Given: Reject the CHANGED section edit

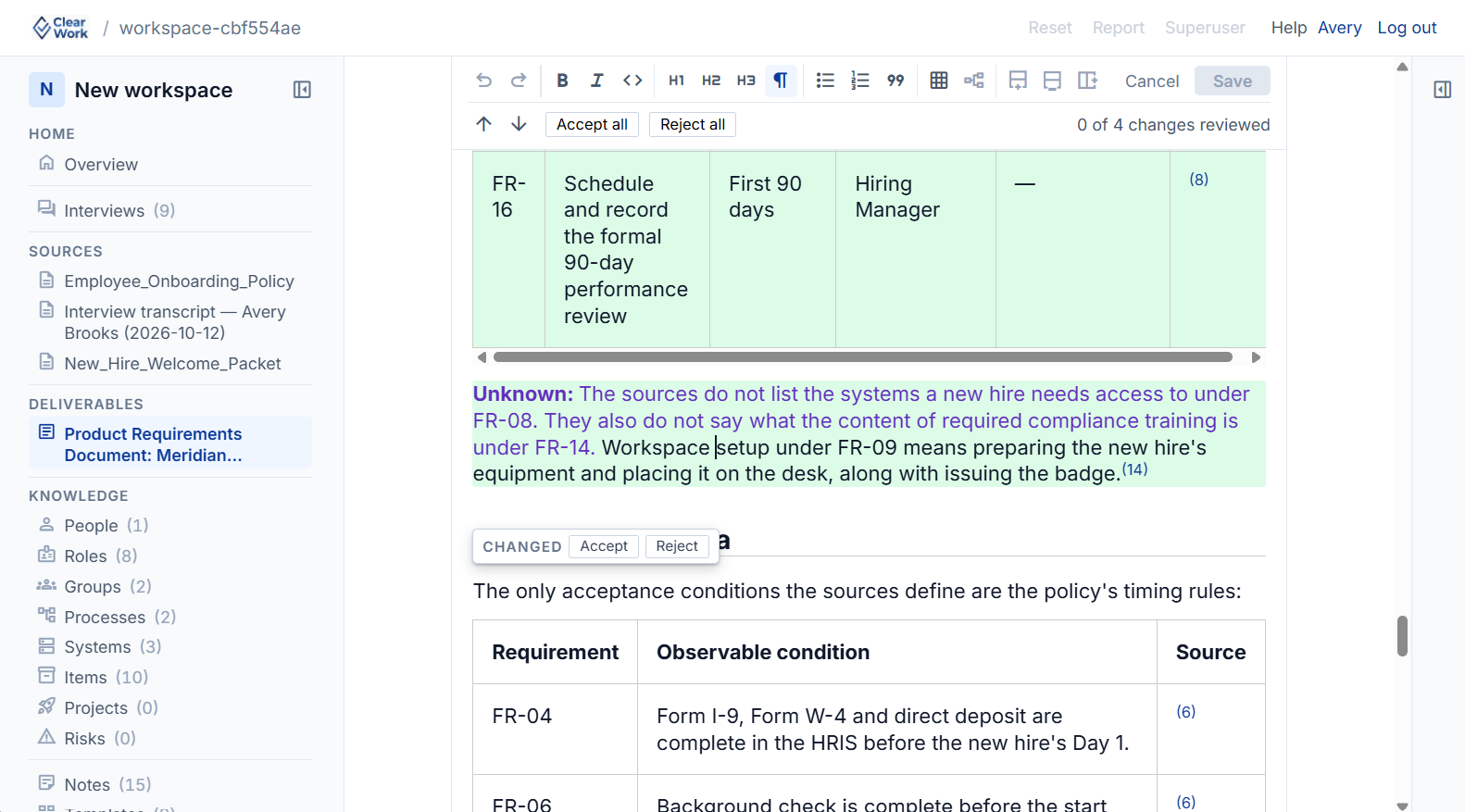Looking at the screenshot, I should pyautogui.click(x=677, y=546).
